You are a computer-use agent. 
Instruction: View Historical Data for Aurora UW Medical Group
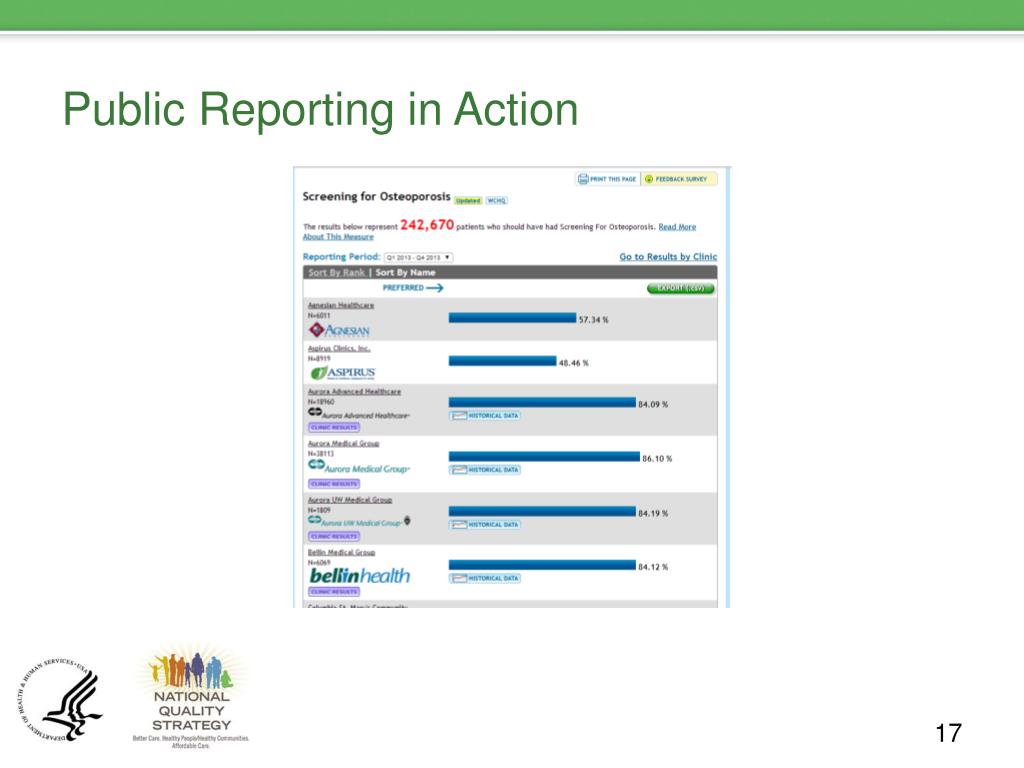485,524
